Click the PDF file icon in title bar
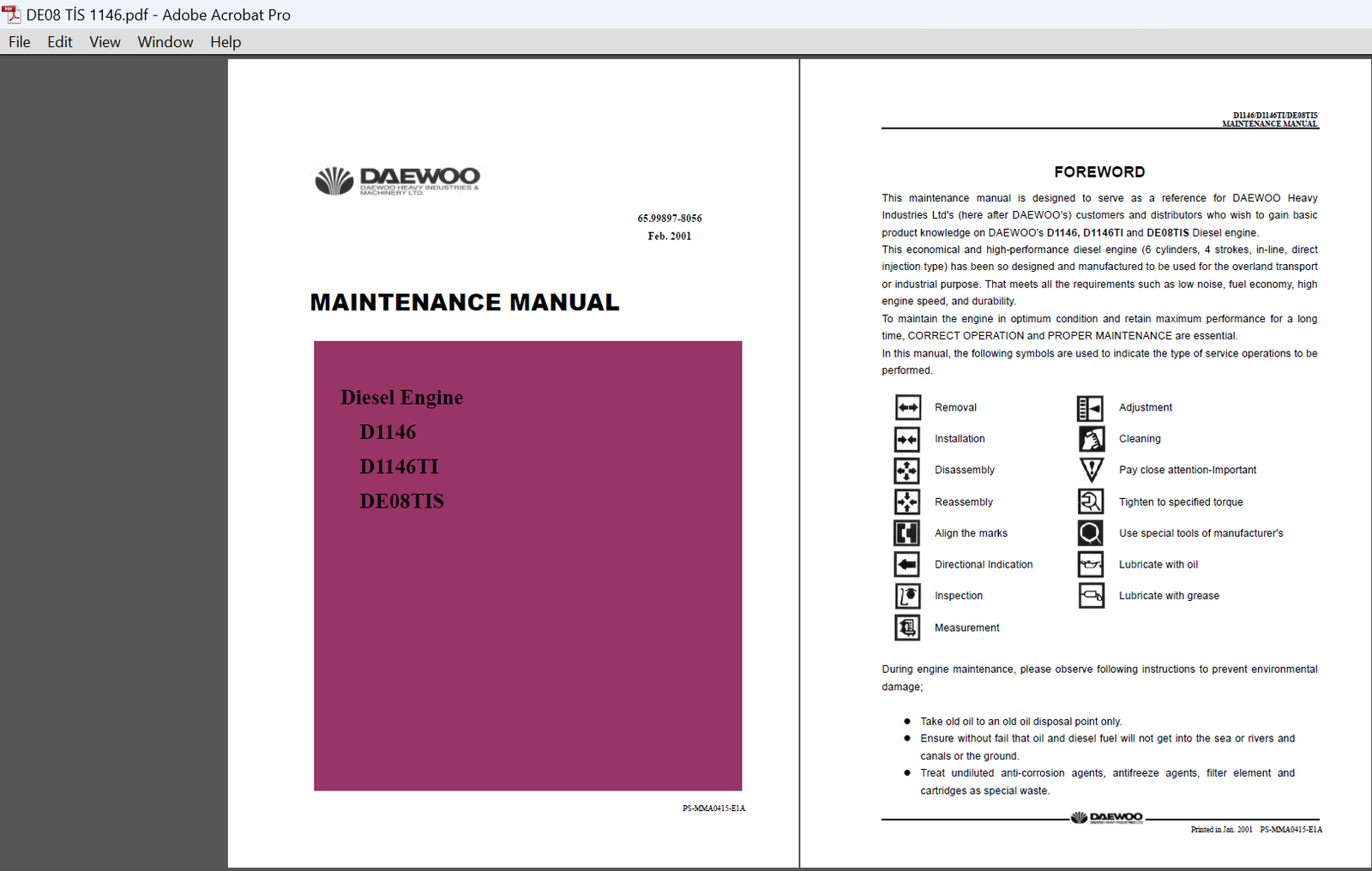The width and height of the screenshot is (1372, 871). point(11,14)
